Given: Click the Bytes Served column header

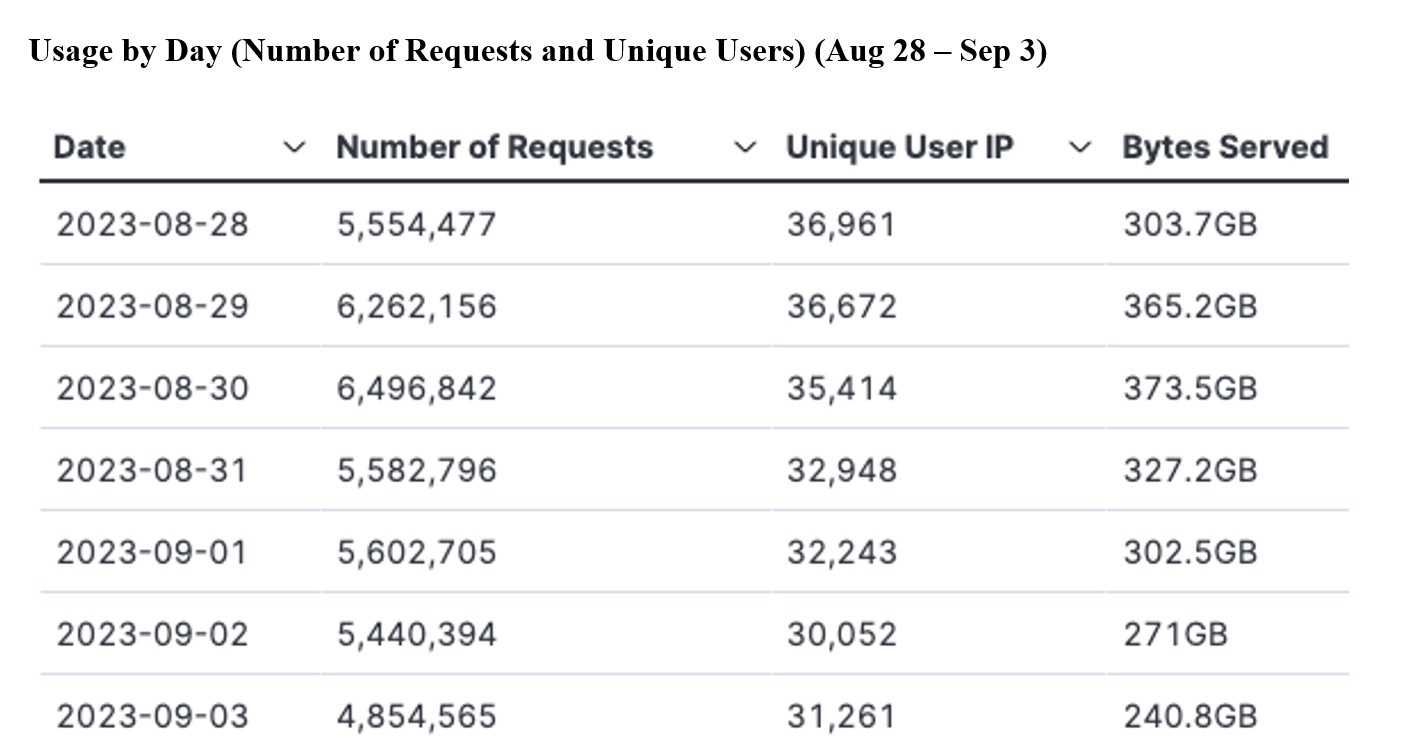Looking at the screenshot, I should click(1225, 147).
